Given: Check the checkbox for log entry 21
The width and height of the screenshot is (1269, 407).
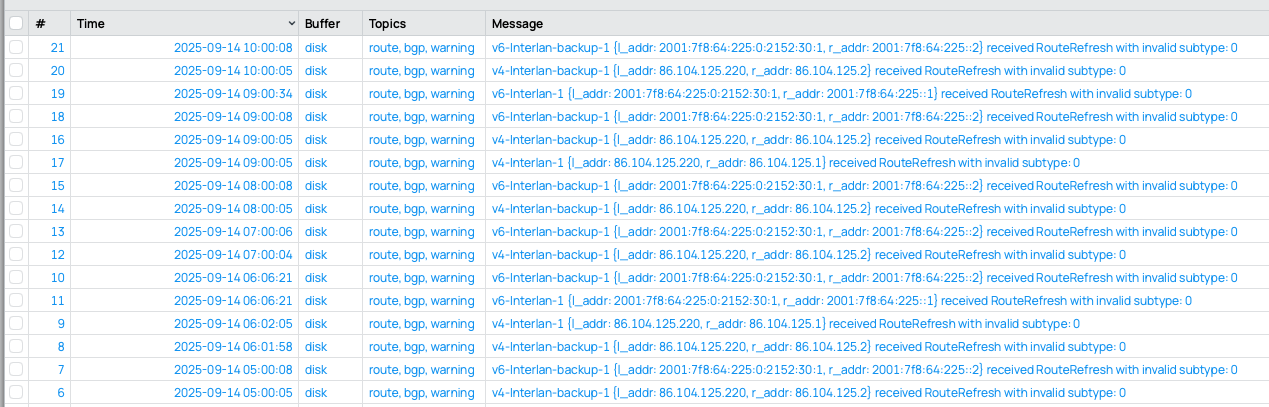Looking at the screenshot, I should coord(16,48).
